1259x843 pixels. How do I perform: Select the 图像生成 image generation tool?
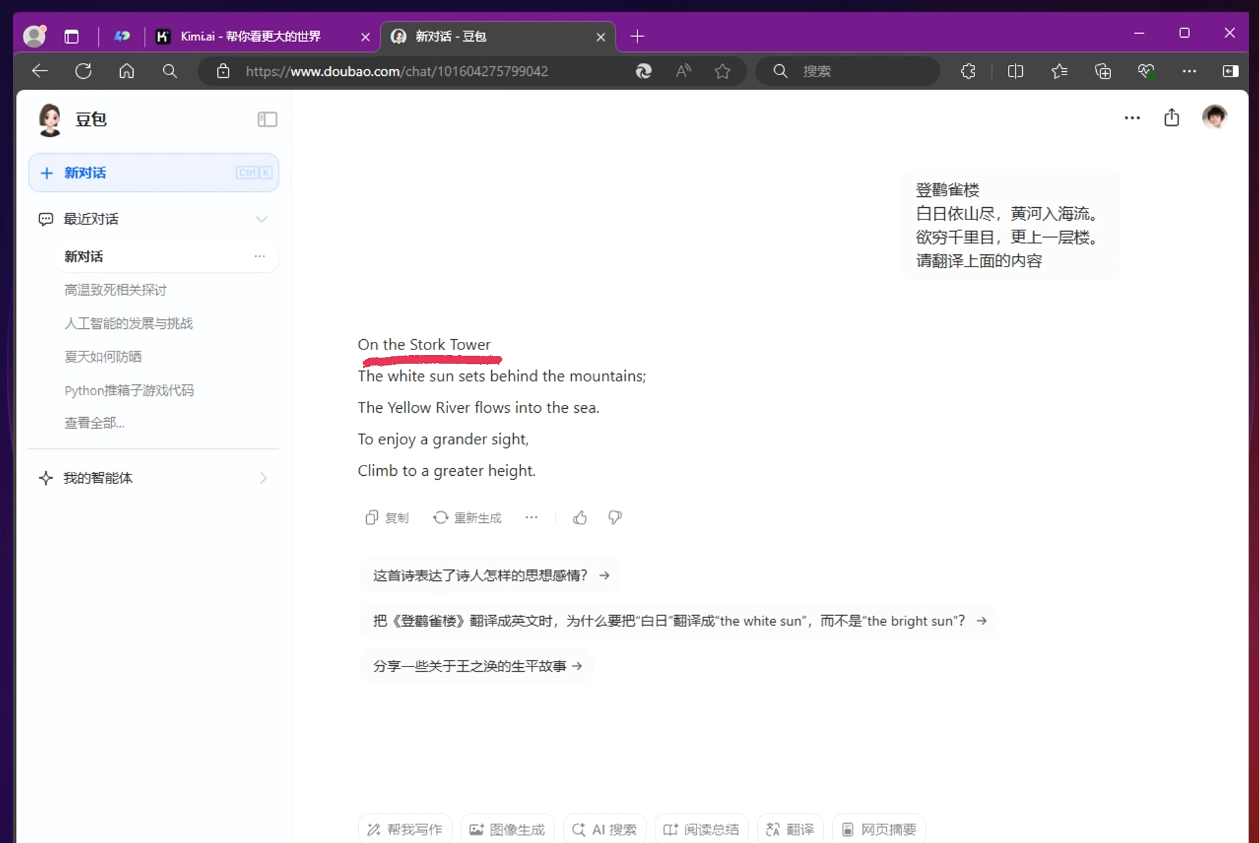pos(507,828)
